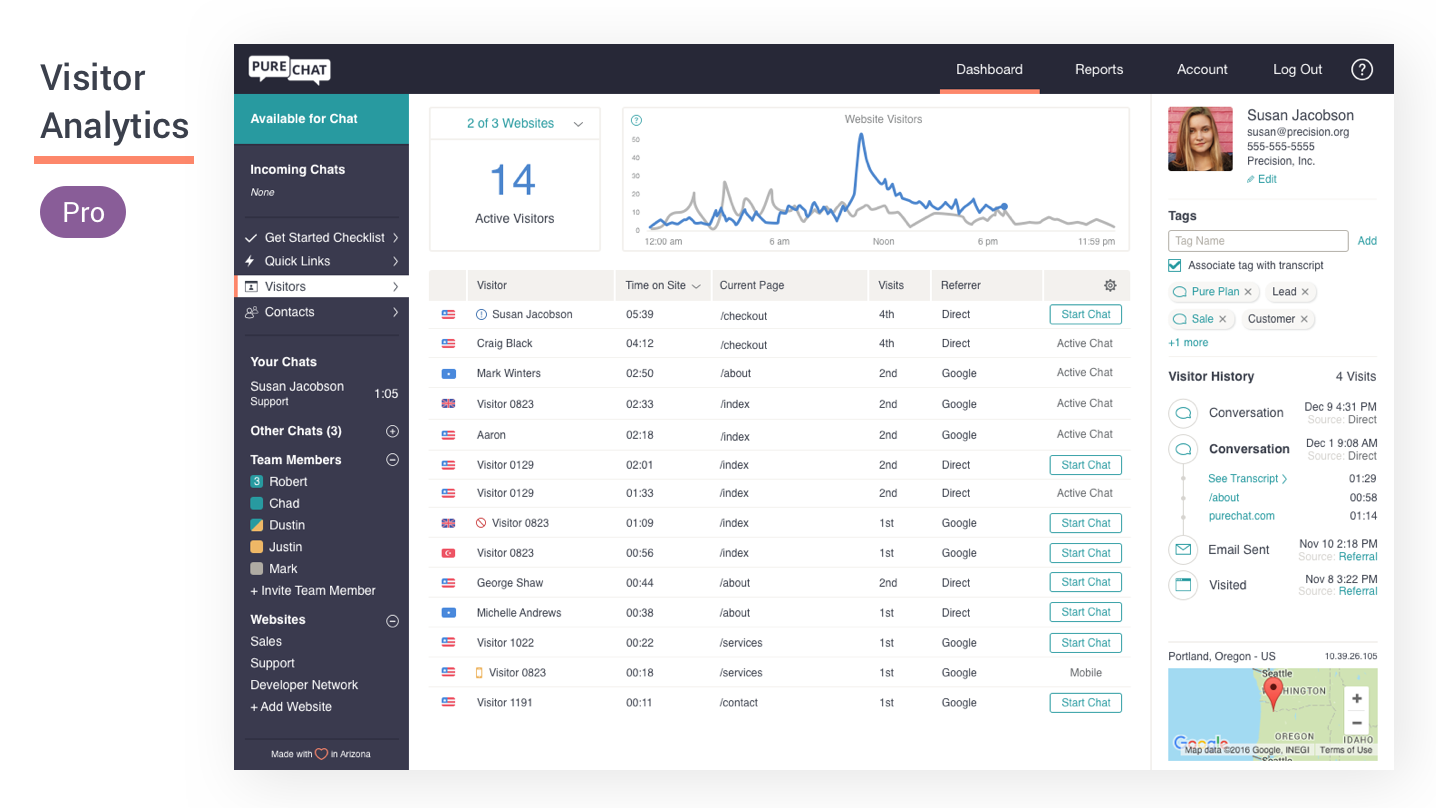Open the Account menu
The height and width of the screenshot is (808, 1436).
coord(1201,69)
